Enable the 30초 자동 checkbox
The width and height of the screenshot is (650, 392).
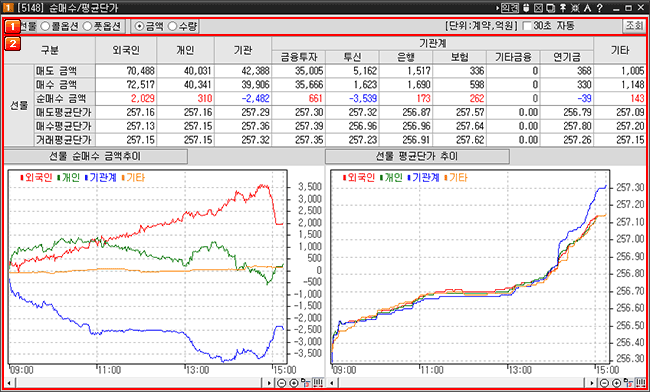coord(527,26)
